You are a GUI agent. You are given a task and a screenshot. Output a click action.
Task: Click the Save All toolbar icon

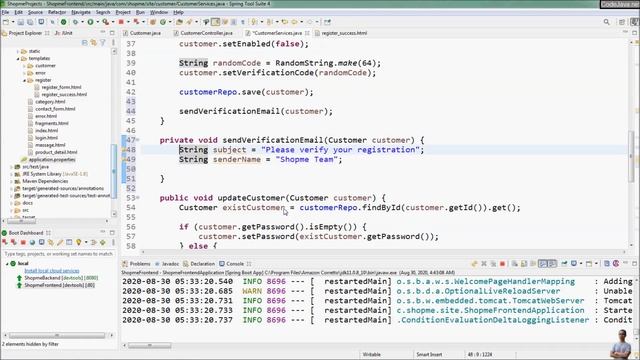click(x=30, y=22)
